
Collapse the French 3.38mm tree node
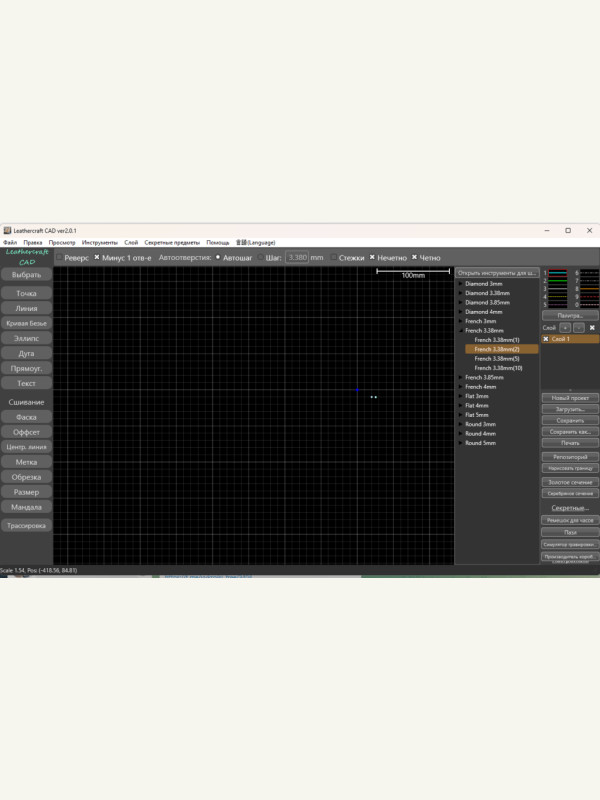point(460,331)
